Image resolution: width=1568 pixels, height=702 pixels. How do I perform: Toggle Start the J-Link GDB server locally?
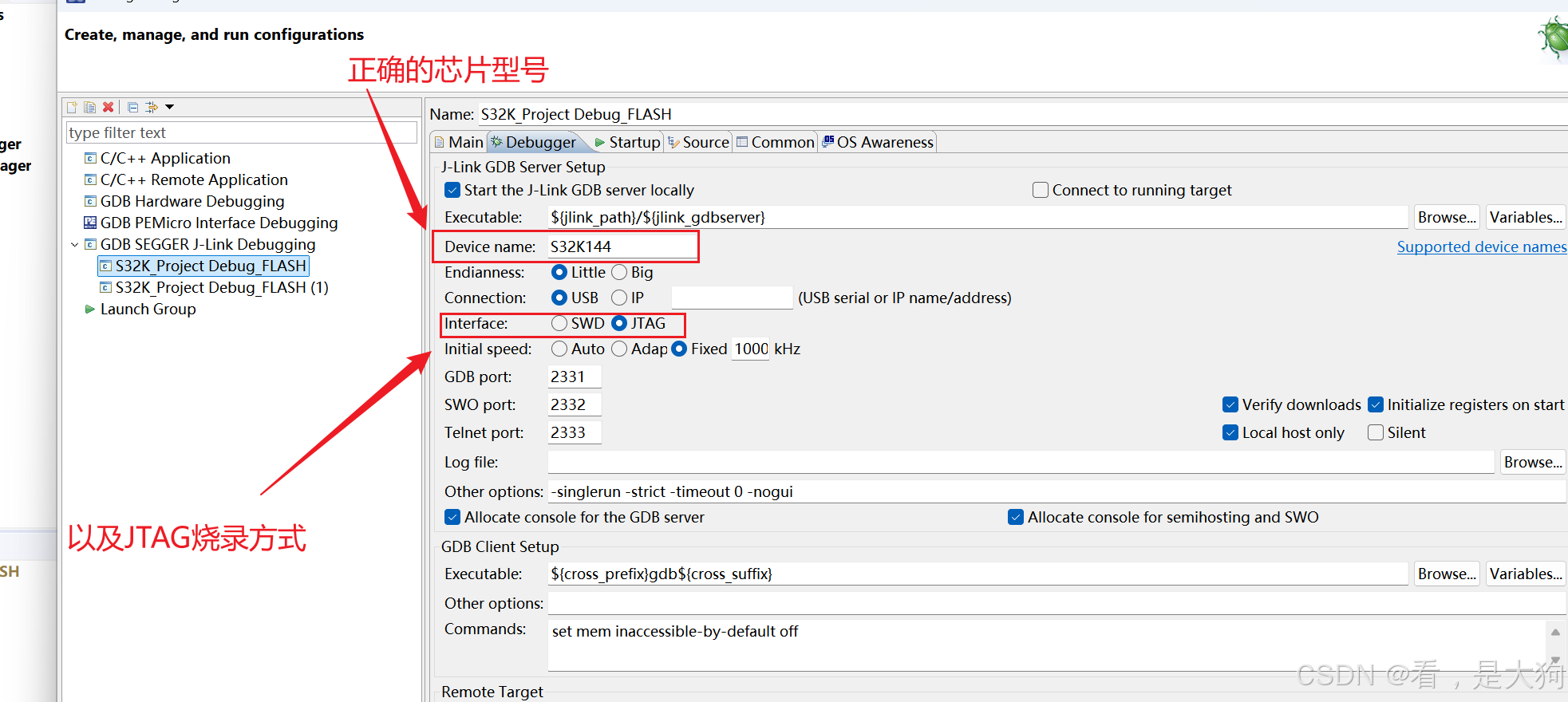tap(452, 190)
